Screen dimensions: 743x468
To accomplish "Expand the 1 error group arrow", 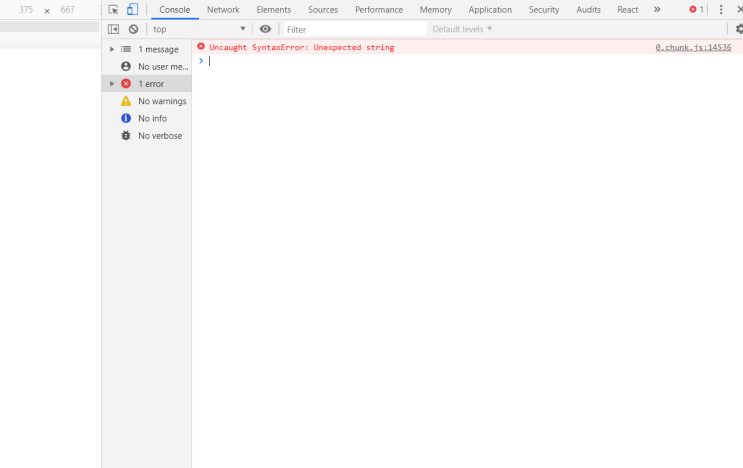I will point(112,84).
